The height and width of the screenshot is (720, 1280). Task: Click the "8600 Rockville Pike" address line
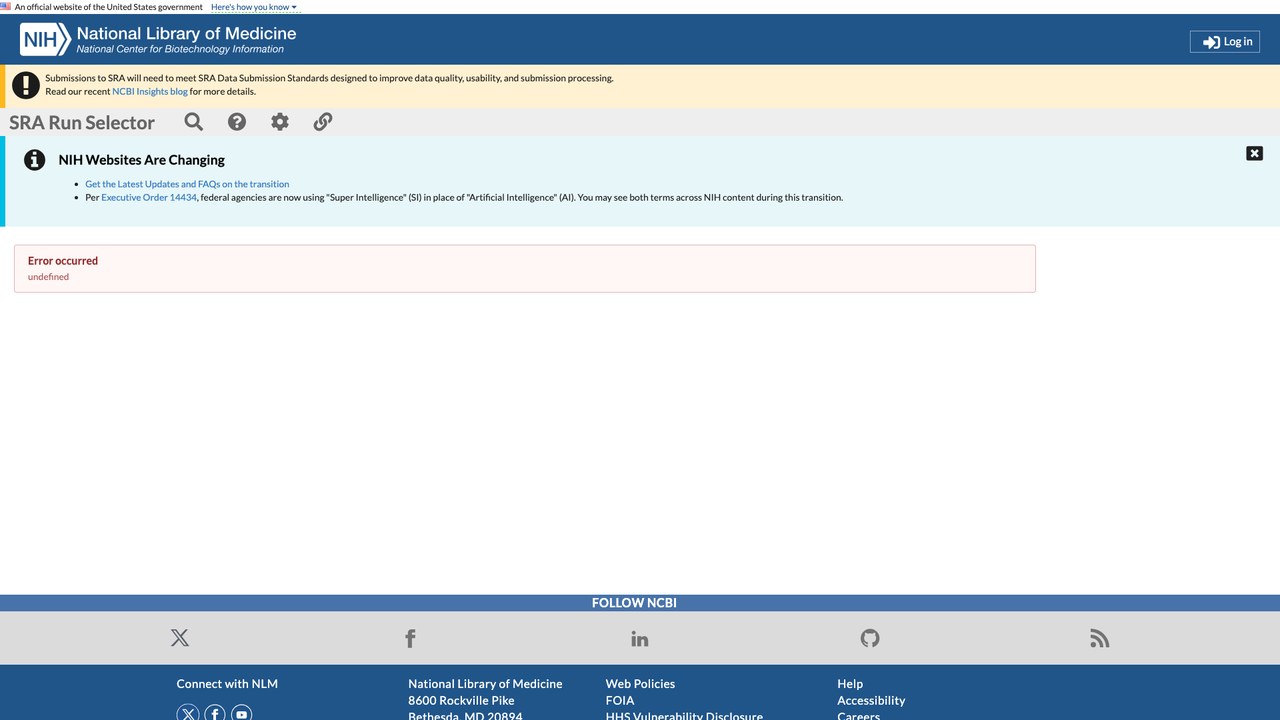point(461,701)
